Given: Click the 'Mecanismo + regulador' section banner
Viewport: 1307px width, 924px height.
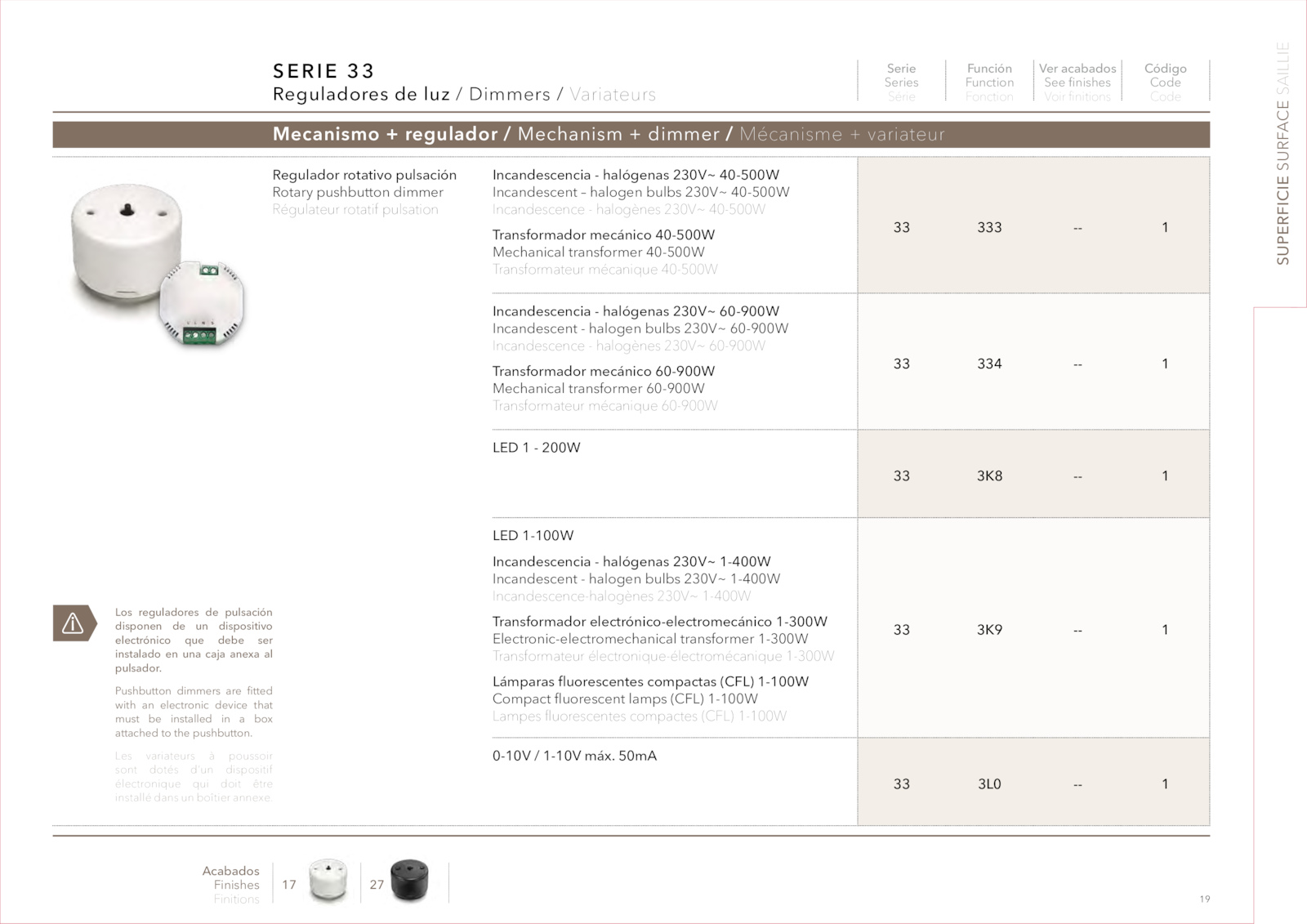Looking at the screenshot, I should (631, 134).
